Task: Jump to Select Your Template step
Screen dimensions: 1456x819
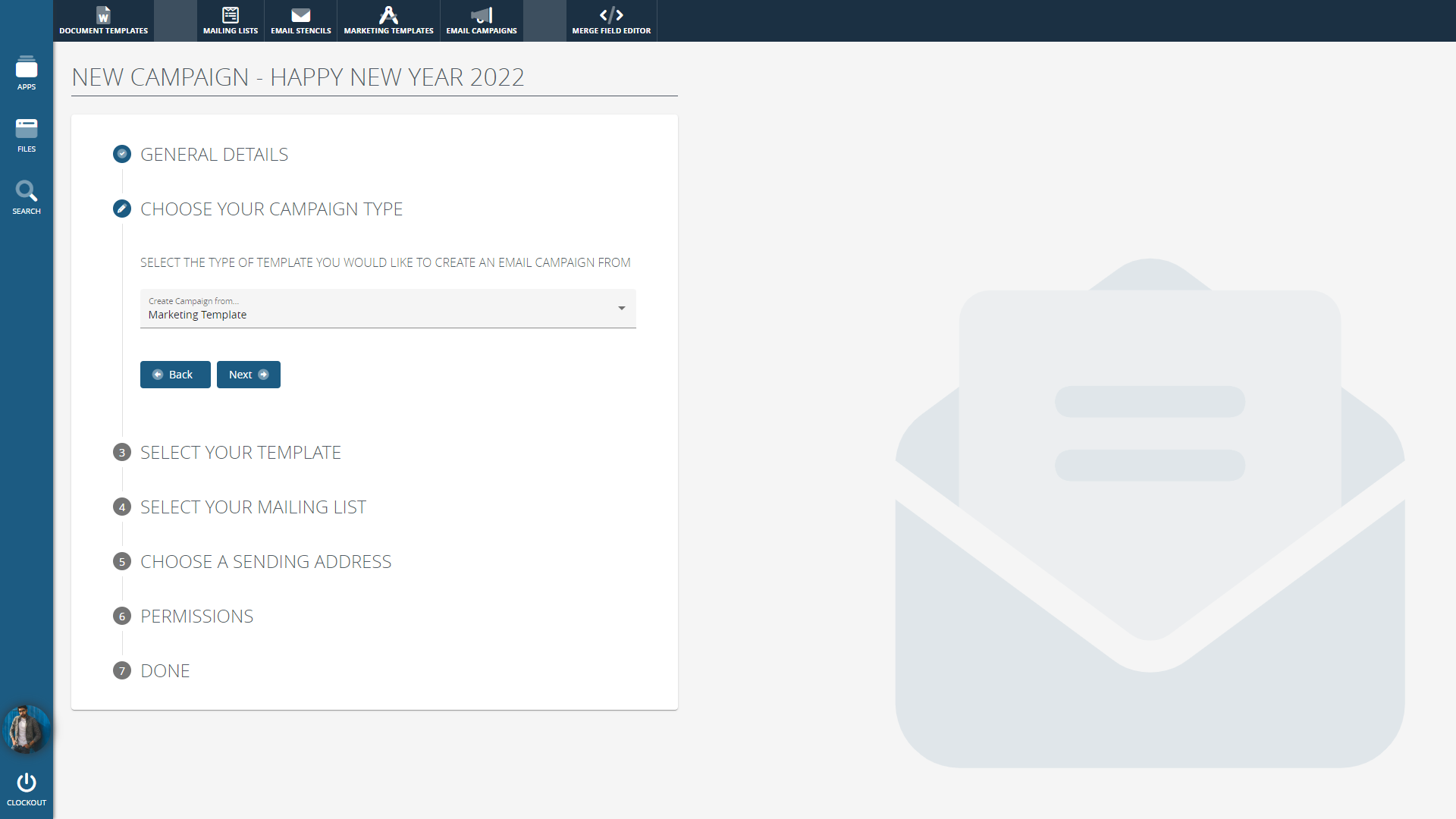Action: [240, 453]
